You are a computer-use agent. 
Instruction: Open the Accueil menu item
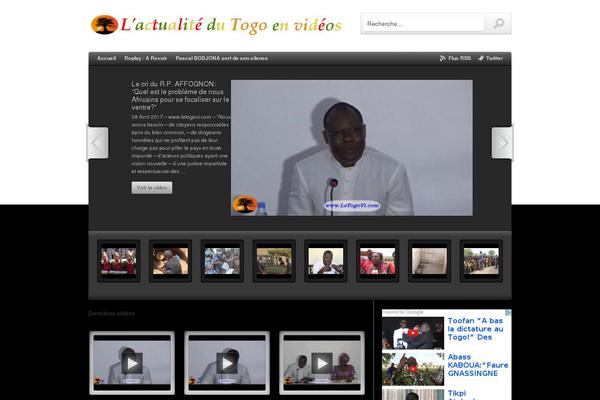[x=106, y=58]
